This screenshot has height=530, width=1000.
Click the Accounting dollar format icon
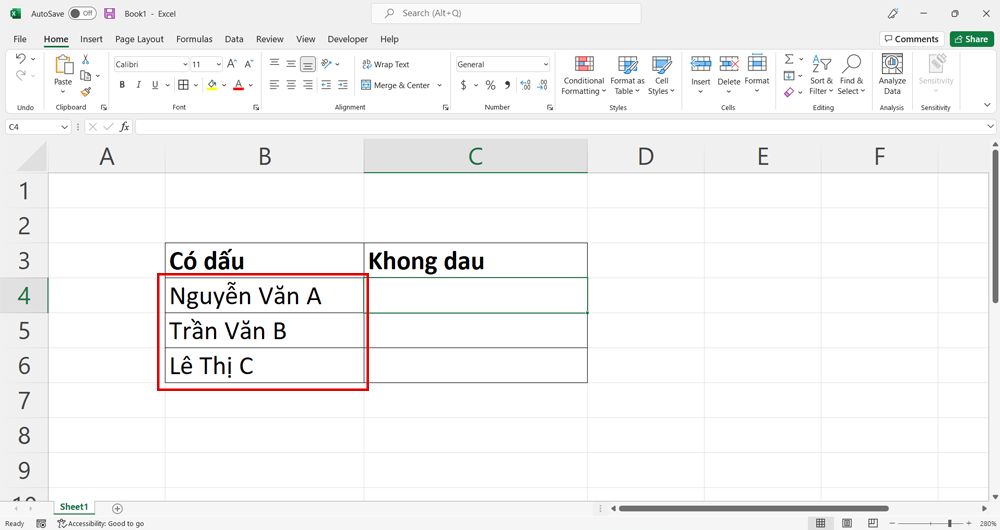tap(464, 85)
